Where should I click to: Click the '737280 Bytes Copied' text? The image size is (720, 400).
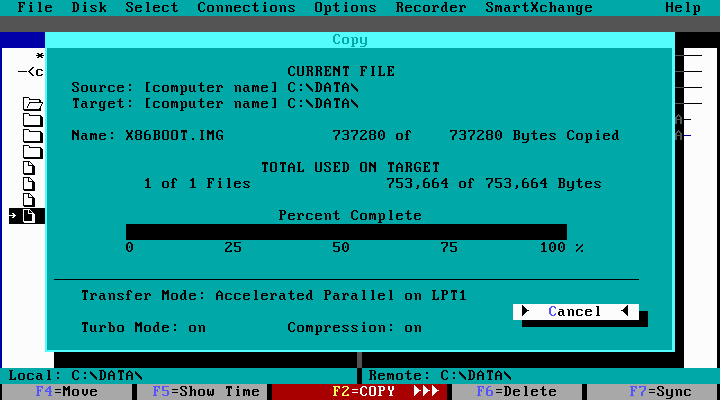click(x=534, y=135)
